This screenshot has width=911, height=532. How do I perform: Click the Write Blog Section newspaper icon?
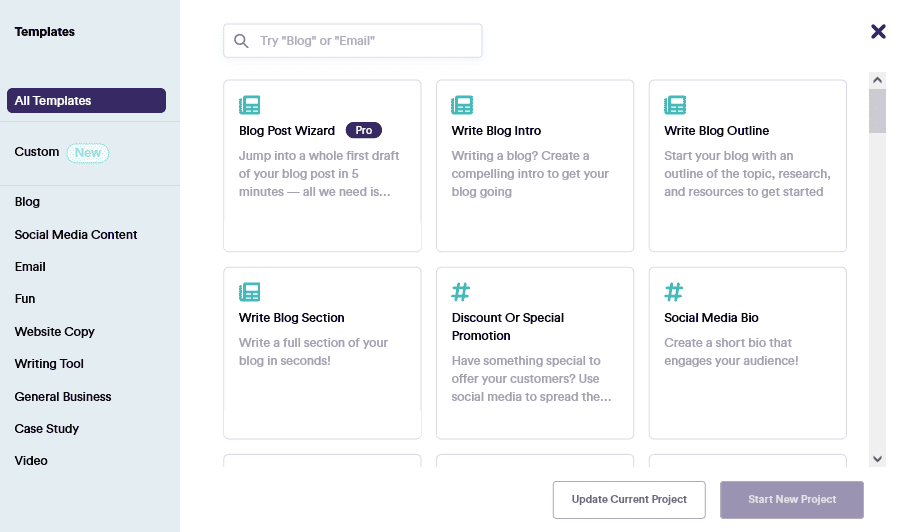249,292
